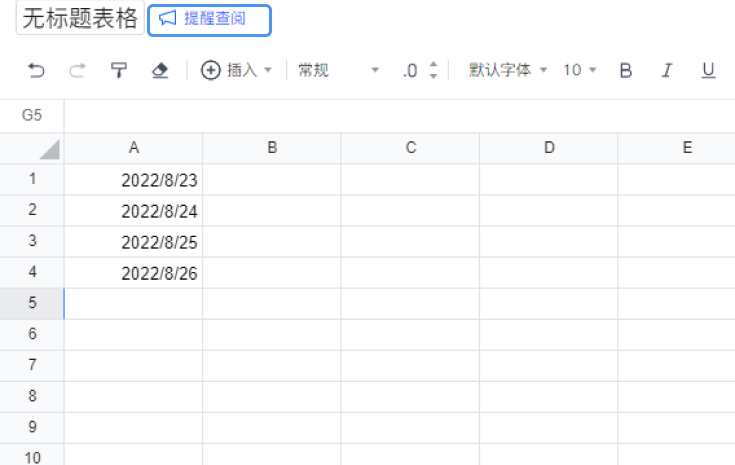Click the G5 cell name box

[32, 115]
